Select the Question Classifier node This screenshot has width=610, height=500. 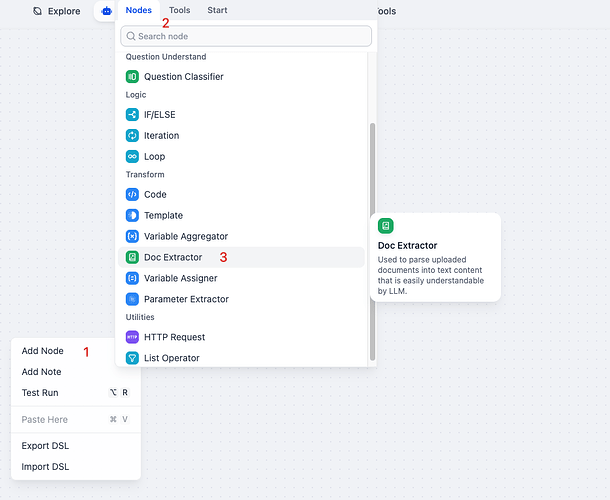click(x=241, y=76)
